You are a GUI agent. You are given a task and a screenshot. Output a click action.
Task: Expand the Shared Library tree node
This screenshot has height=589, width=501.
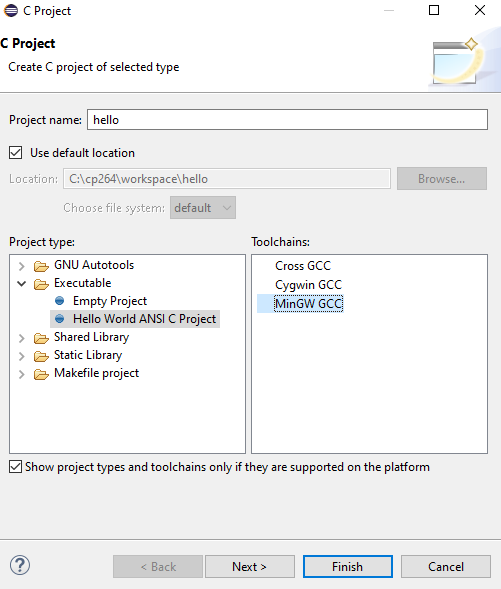[22, 338]
